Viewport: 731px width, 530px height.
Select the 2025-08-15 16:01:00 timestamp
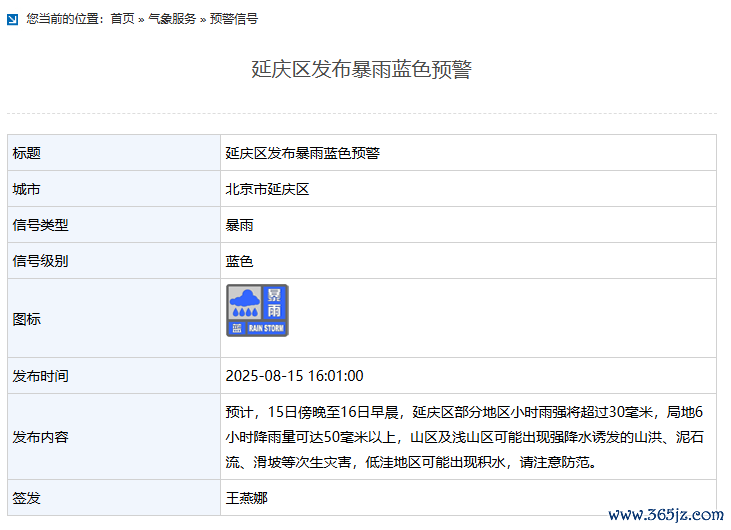pos(294,376)
